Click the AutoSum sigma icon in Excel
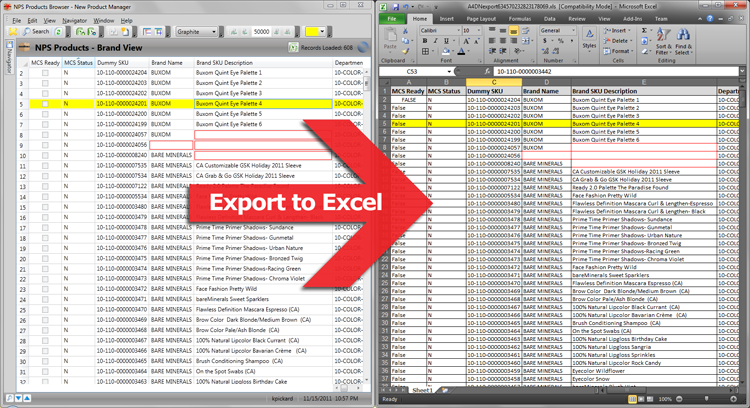This screenshot has height=408, width=750. 644,31
